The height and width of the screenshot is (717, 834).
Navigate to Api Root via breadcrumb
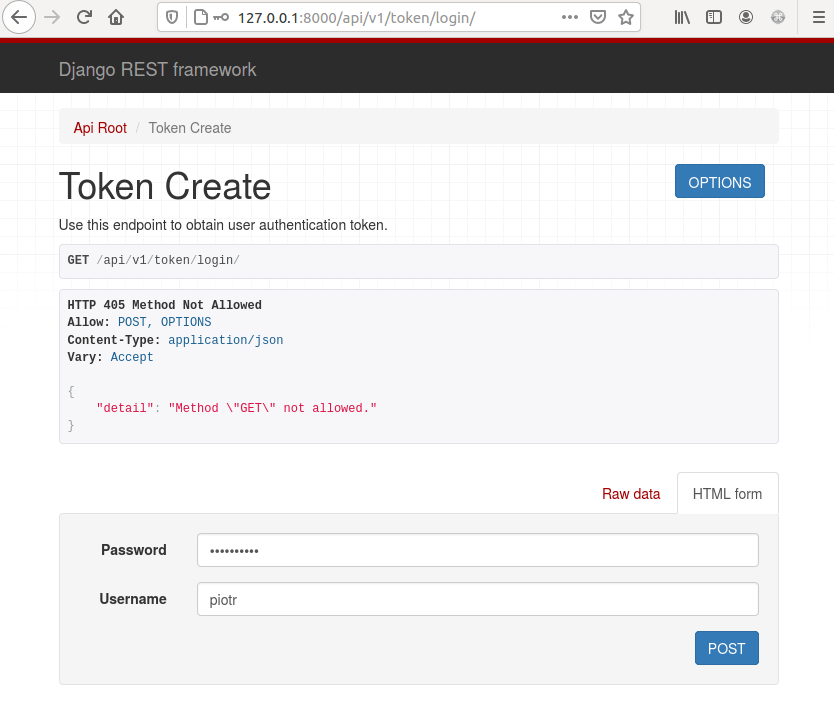[x=99, y=128]
